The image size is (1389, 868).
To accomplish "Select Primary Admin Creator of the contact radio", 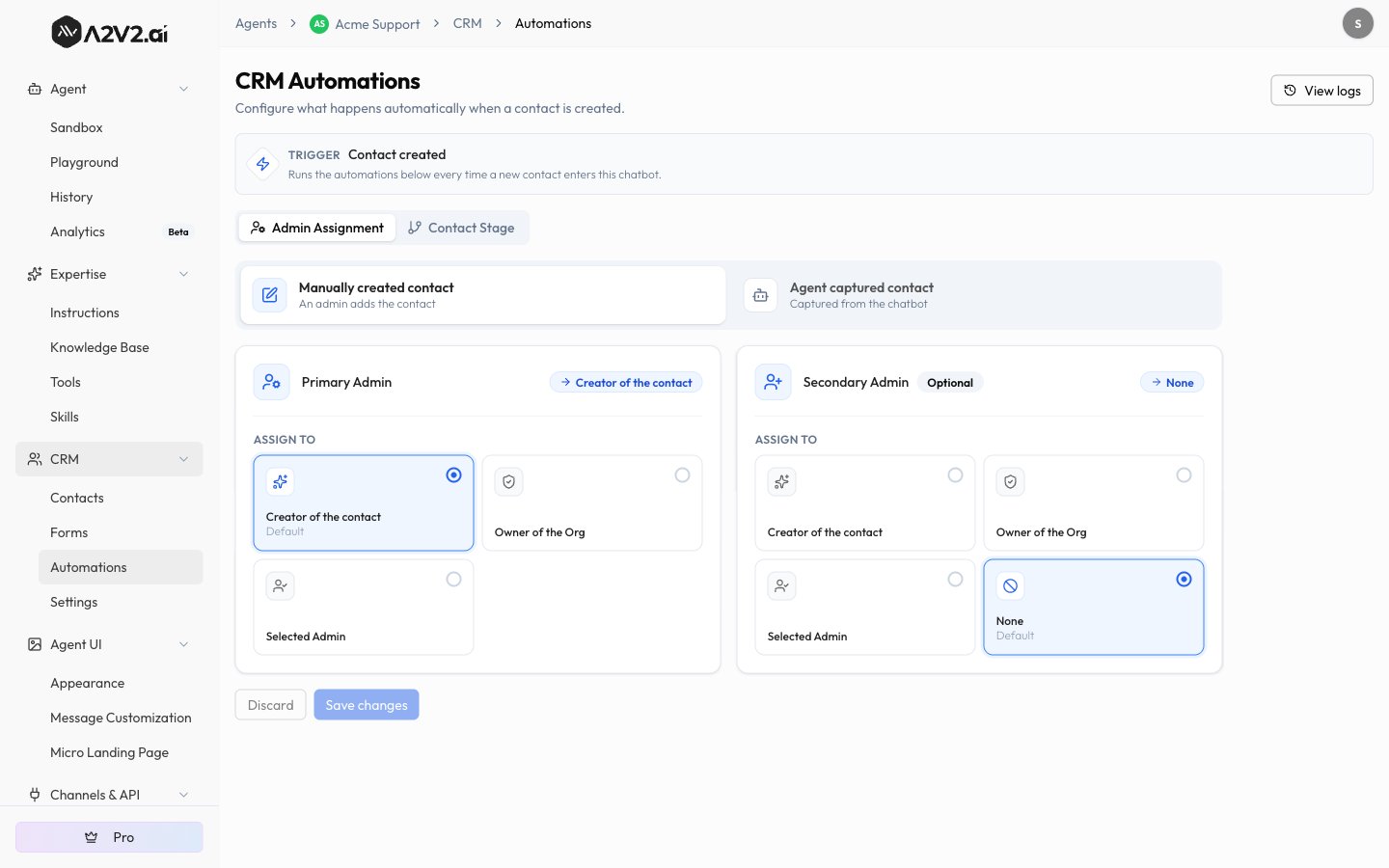I will (x=453, y=475).
